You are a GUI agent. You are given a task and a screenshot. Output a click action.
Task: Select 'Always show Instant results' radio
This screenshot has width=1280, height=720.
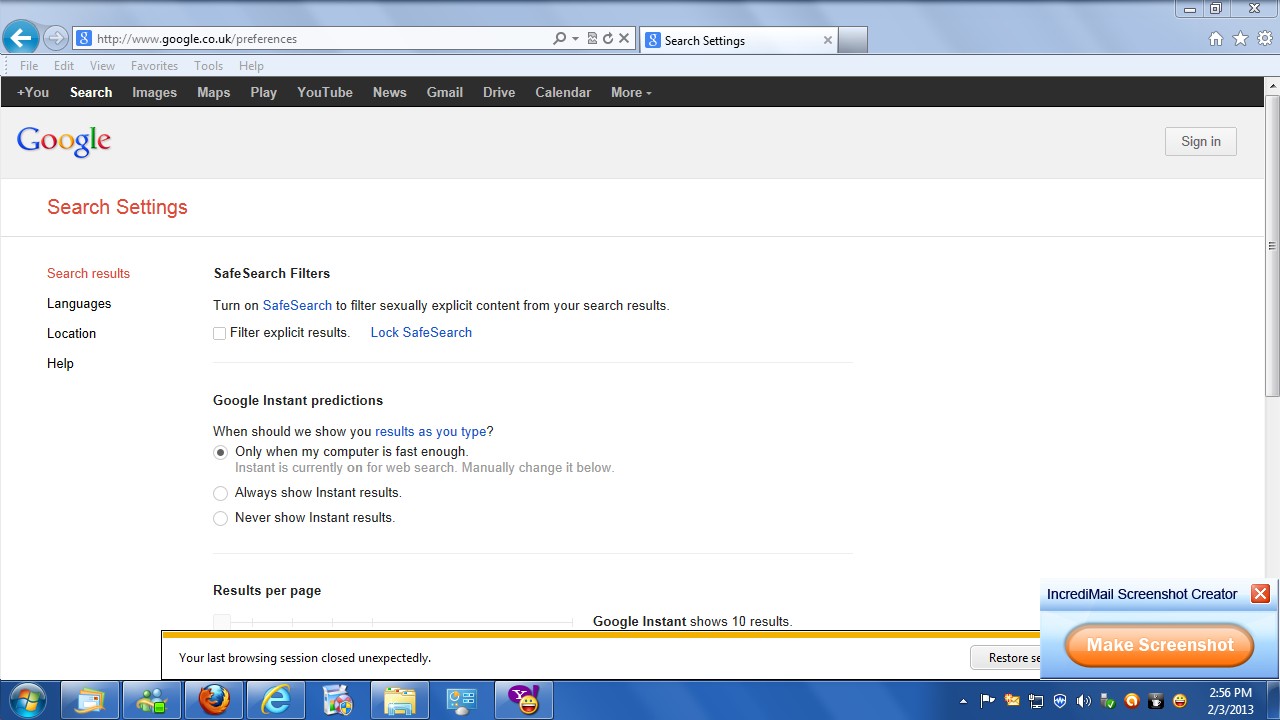click(220, 493)
